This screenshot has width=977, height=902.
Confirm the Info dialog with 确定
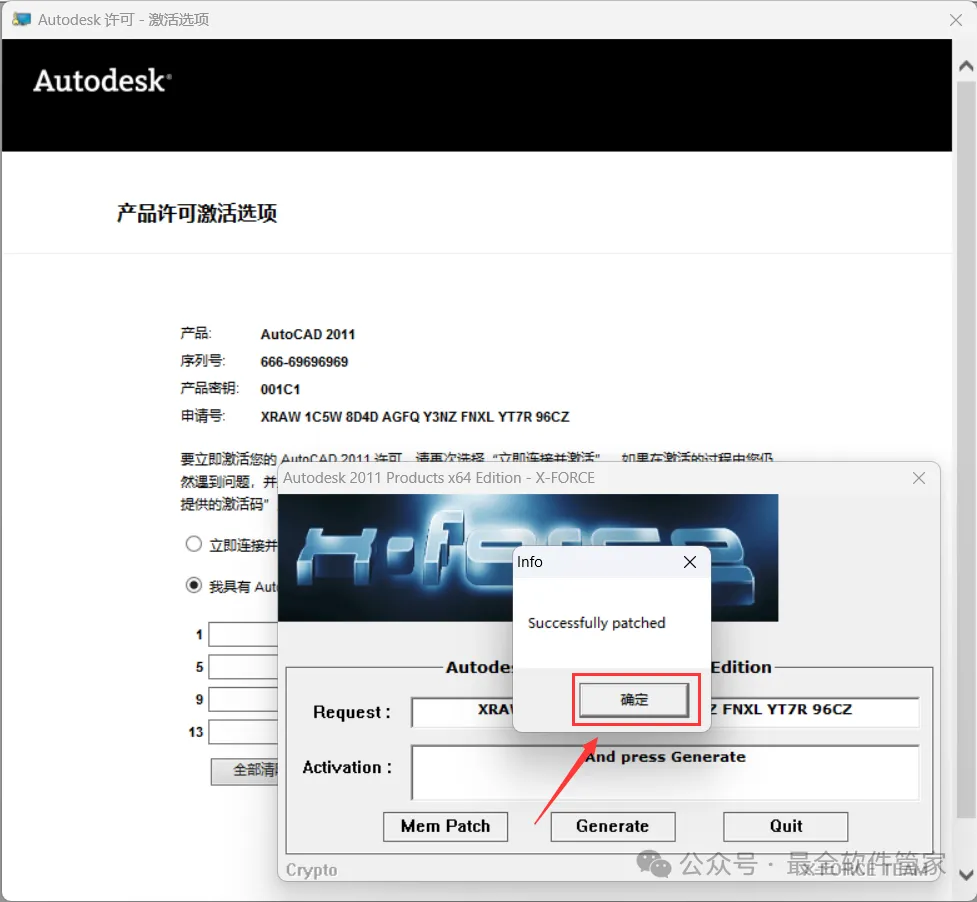(x=634, y=700)
